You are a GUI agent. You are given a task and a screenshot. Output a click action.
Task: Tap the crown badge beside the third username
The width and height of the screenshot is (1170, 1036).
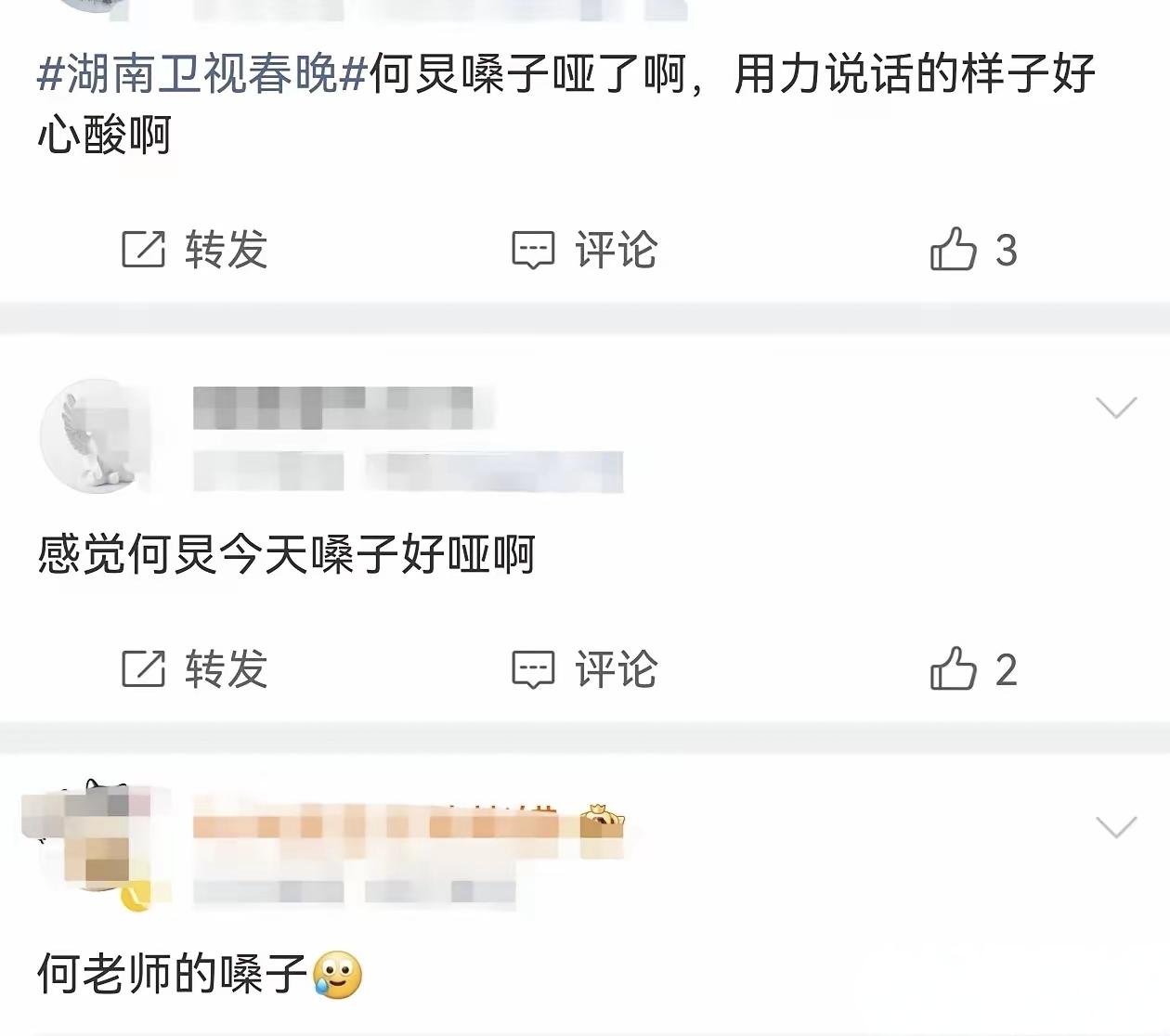602,822
